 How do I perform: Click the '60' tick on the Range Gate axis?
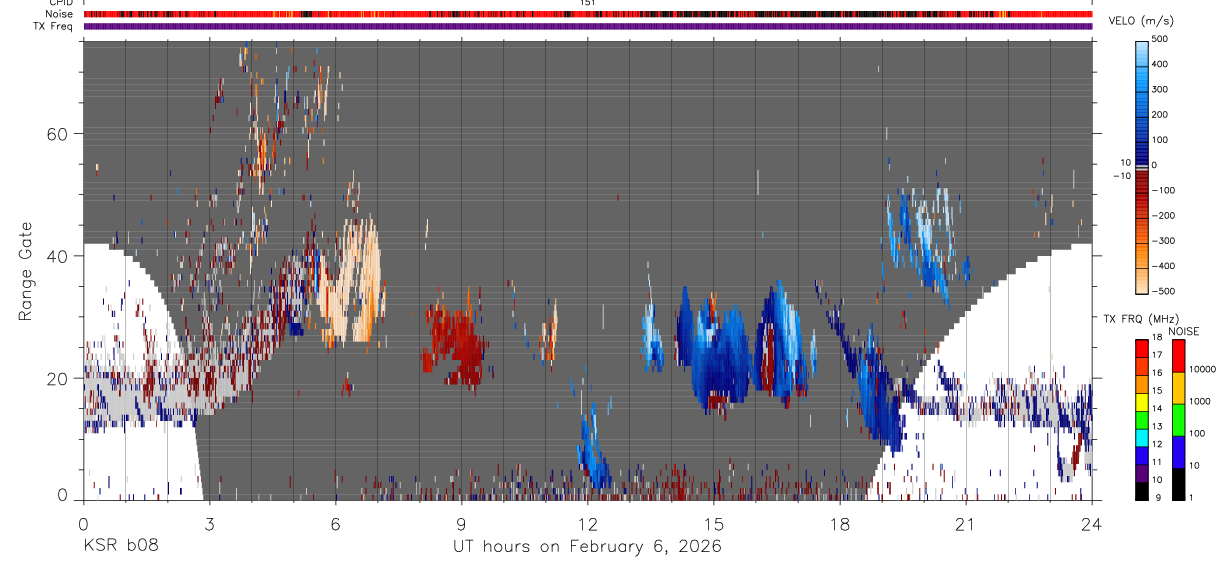(58, 134)
